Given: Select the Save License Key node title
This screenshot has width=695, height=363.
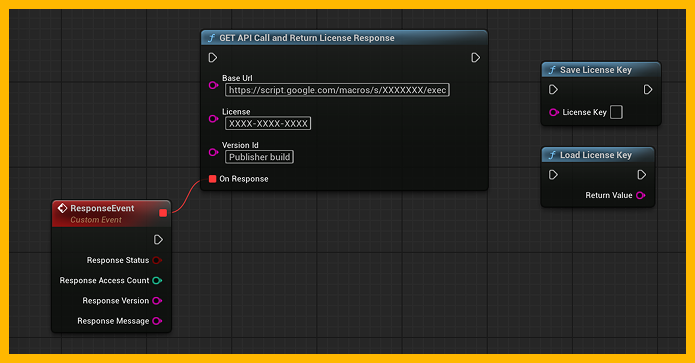Looking at the screenshot, I should click(x=596, y=70).
